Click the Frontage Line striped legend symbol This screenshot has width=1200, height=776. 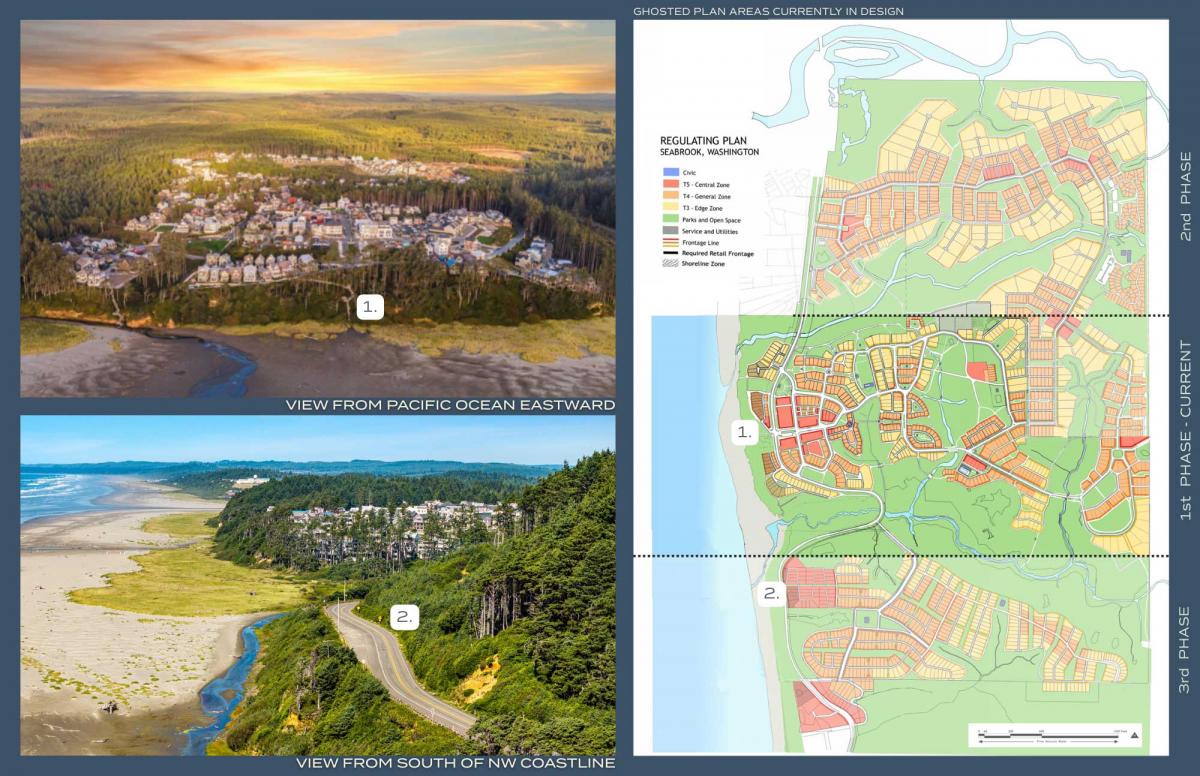point(669,244)
